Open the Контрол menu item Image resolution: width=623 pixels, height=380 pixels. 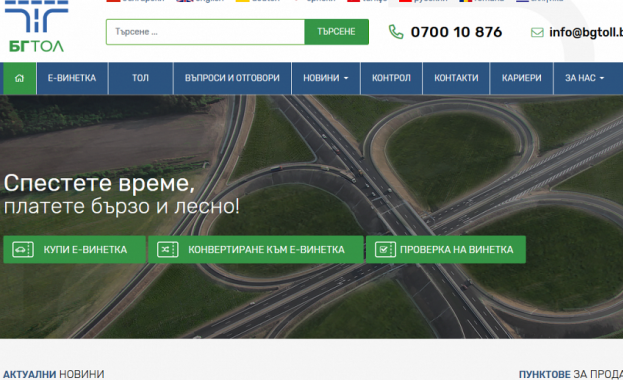391,78
